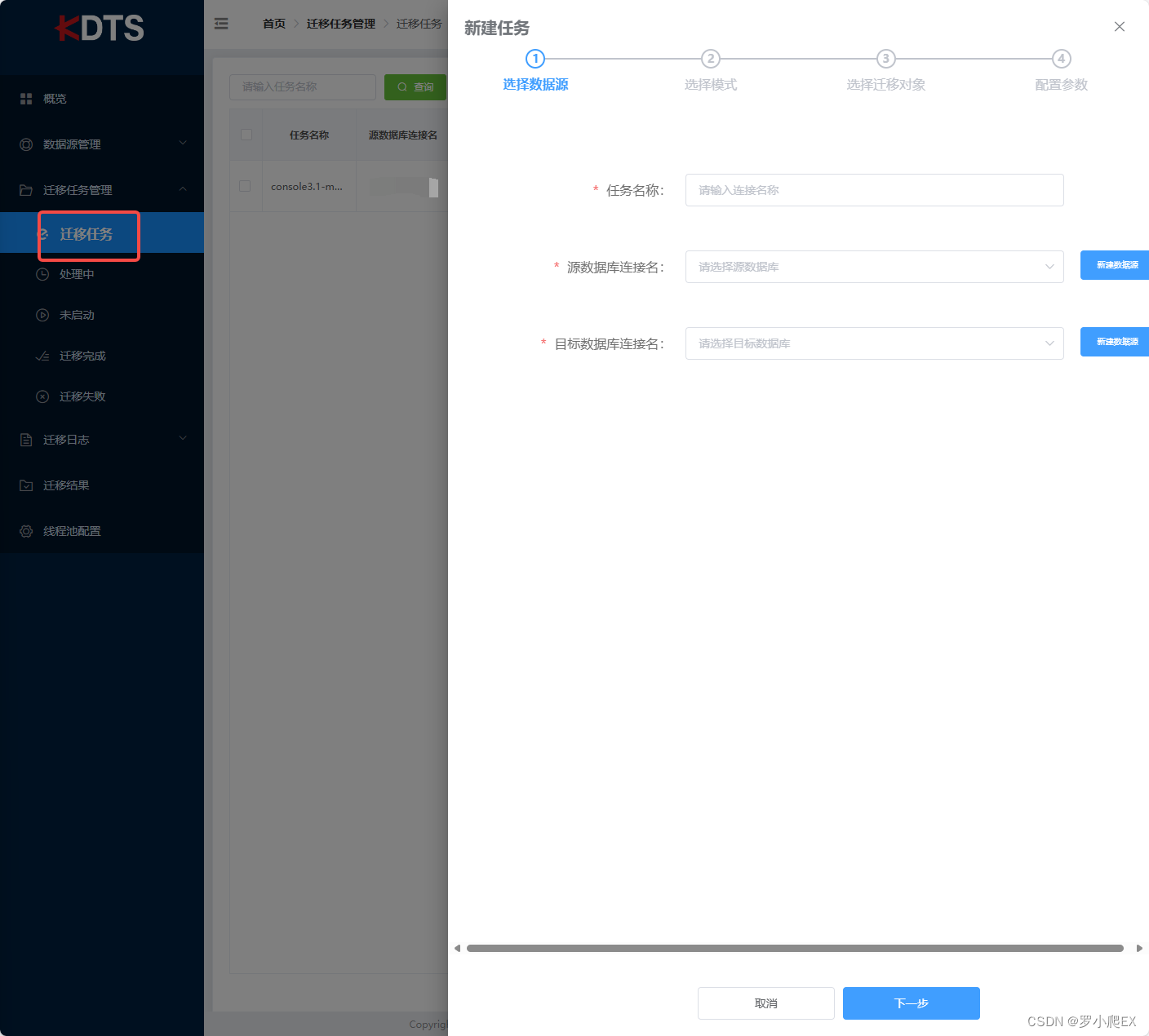The image size is (1149, 1036).
Task: Check the table header select-all checkbox
Action: pyautogui.click(x=246, y=135)
